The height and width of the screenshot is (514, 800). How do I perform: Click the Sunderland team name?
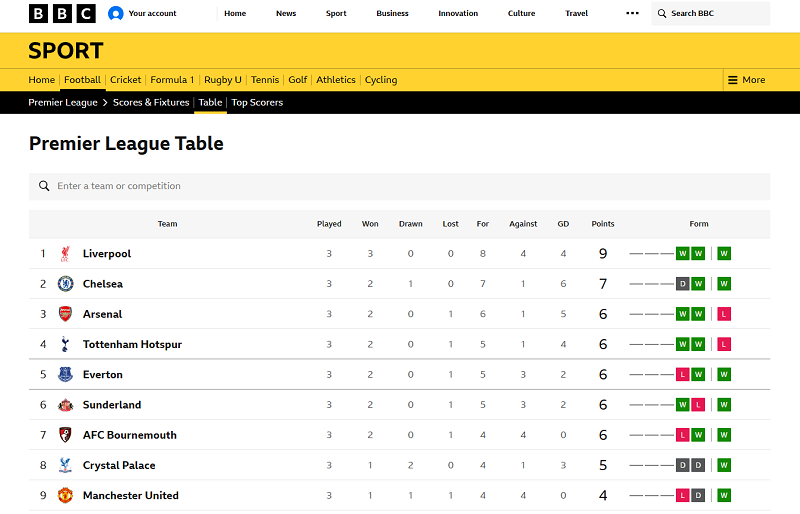click(x=112, y=405)
